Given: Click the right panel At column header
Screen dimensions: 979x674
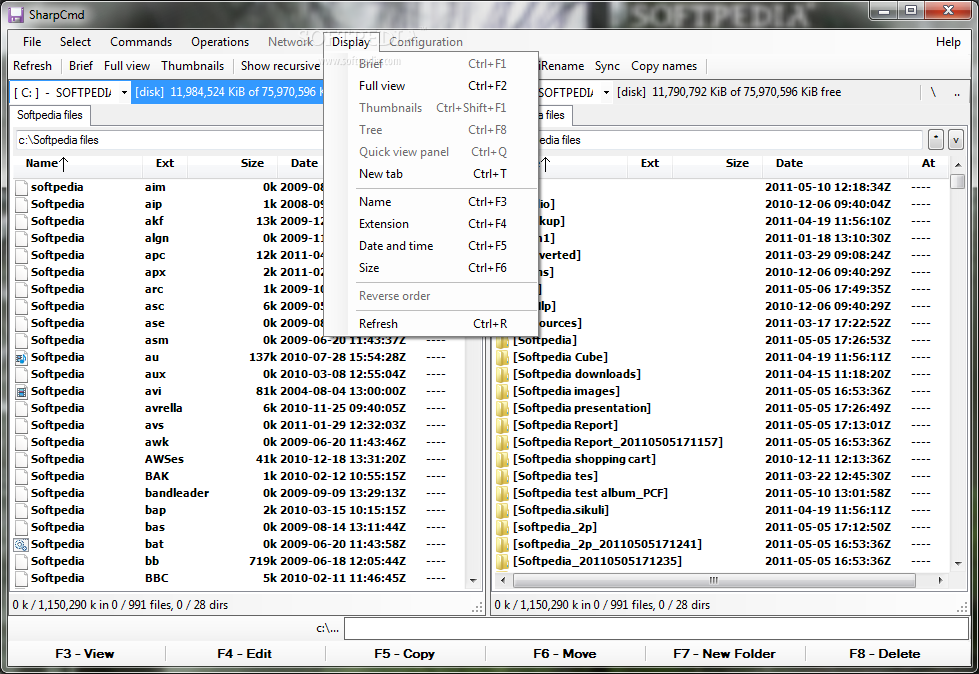Looking at the screenshot, I should (928, 164).
